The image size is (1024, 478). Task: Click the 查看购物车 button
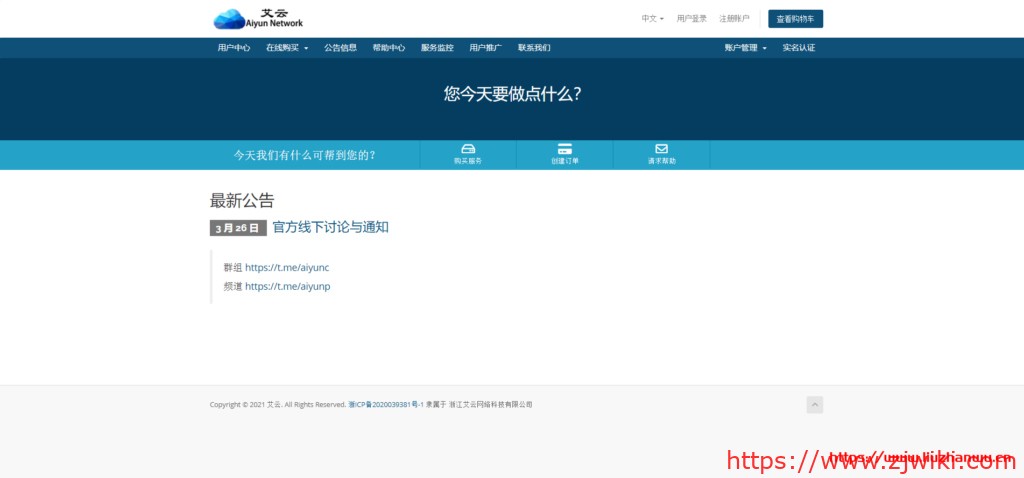pos(795,19)
